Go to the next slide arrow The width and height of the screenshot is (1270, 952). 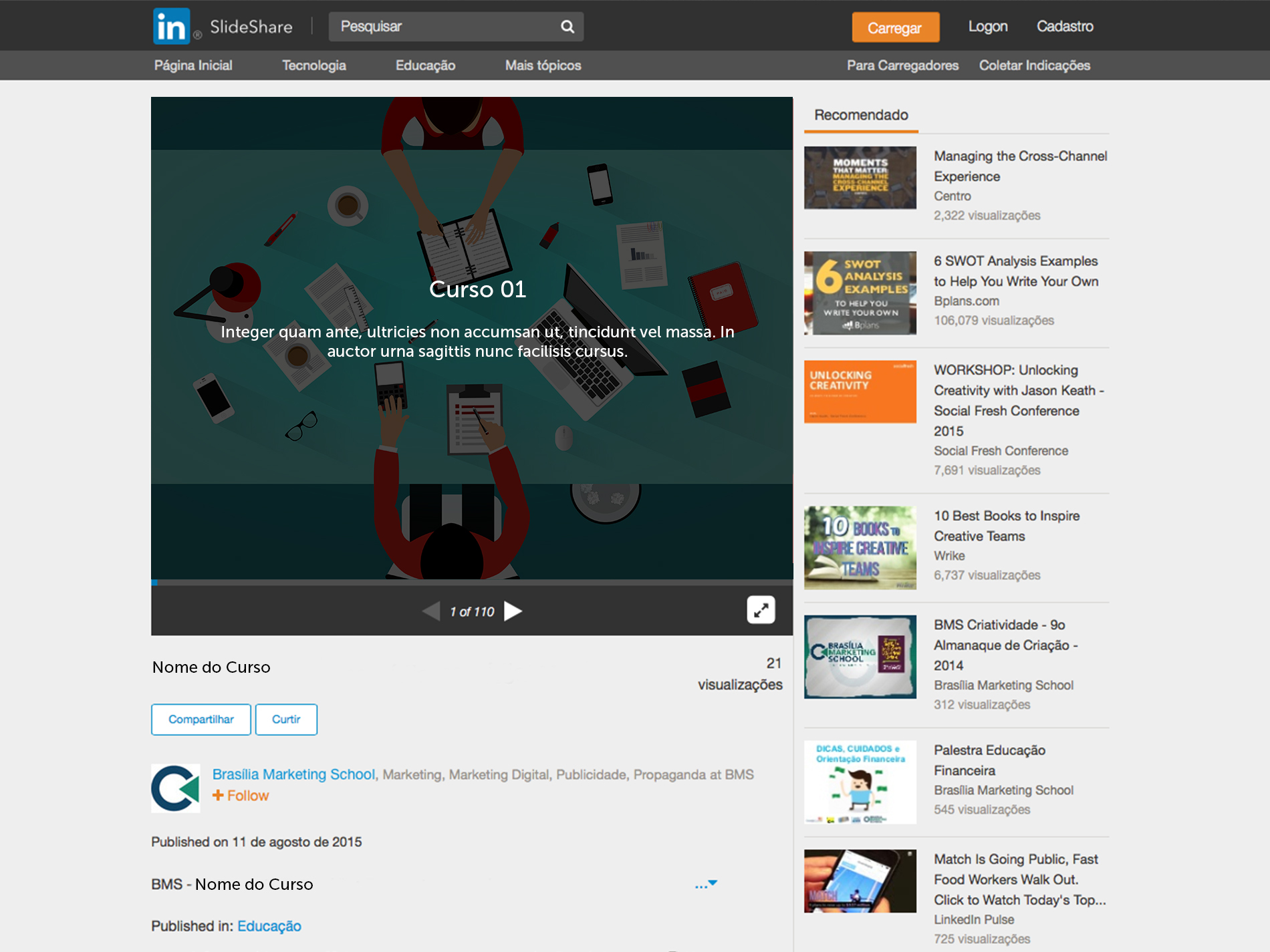point(513,611)
